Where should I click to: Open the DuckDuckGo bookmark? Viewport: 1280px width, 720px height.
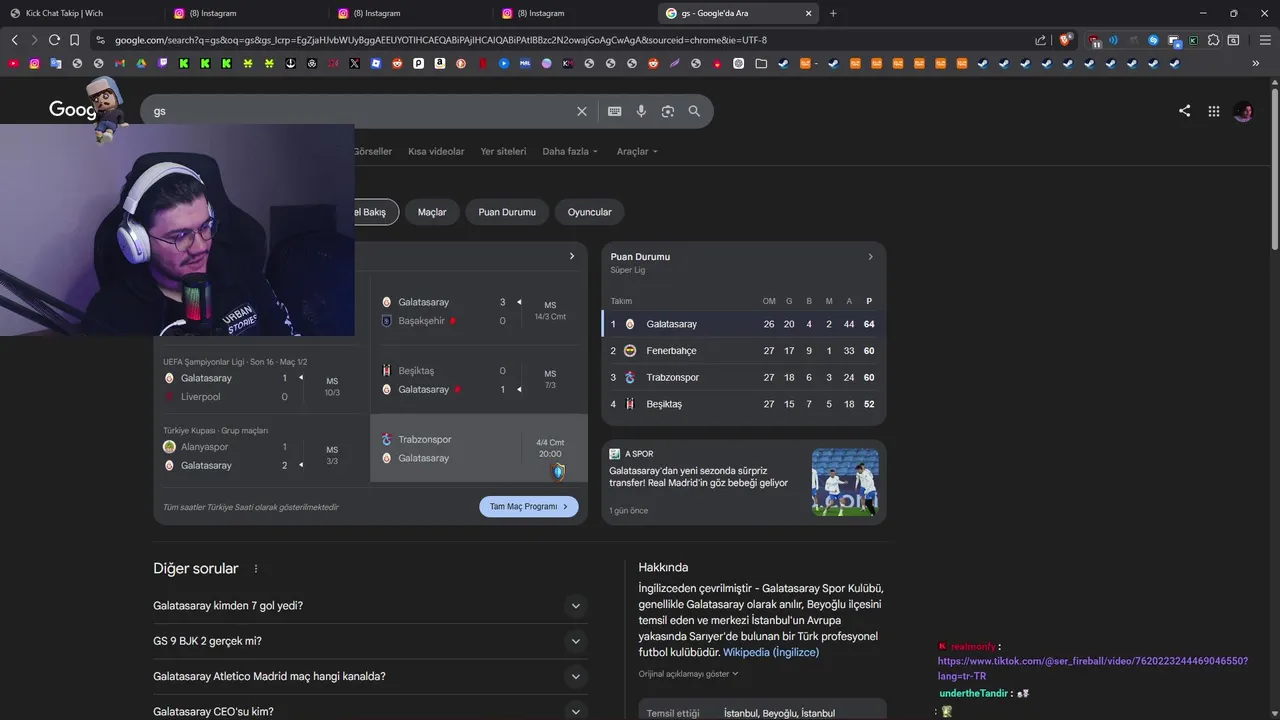pyautogui.click(x=461, y=63)
